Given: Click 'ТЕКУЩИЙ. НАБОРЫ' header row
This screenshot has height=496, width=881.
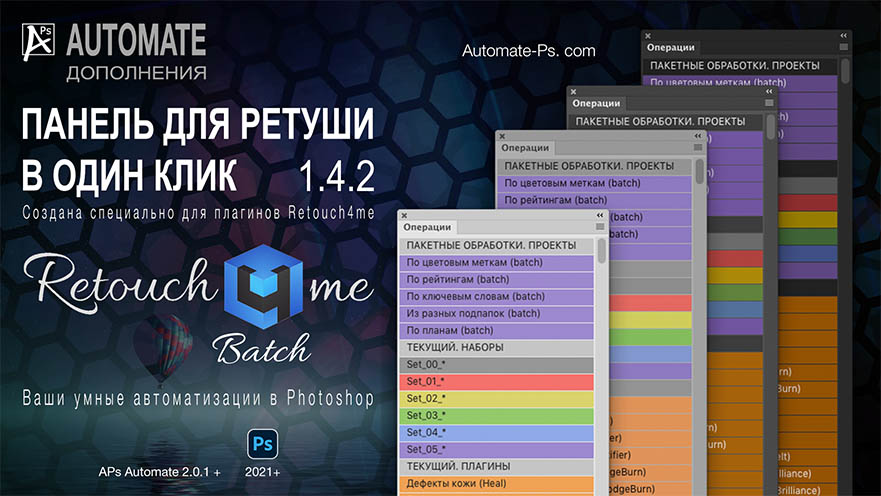Looking at the screenshot, I should point(497,348).
